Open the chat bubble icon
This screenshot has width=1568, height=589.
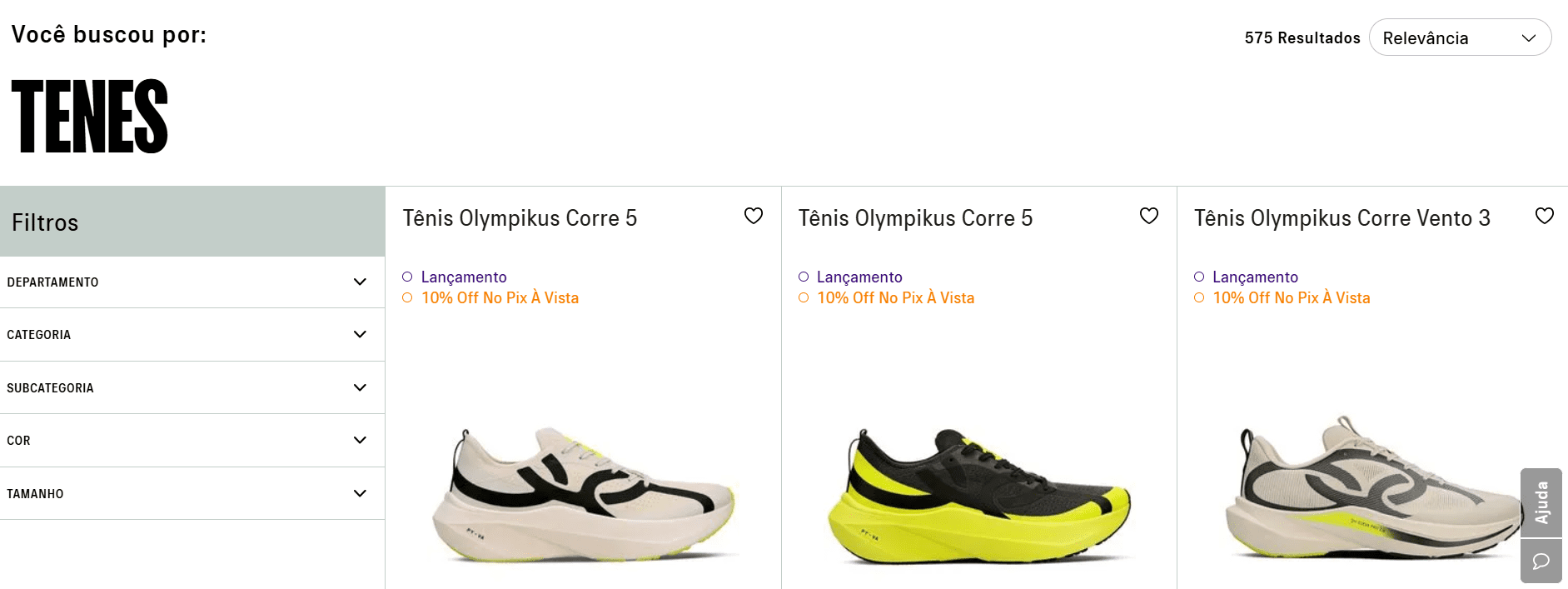click(1541, 561)
